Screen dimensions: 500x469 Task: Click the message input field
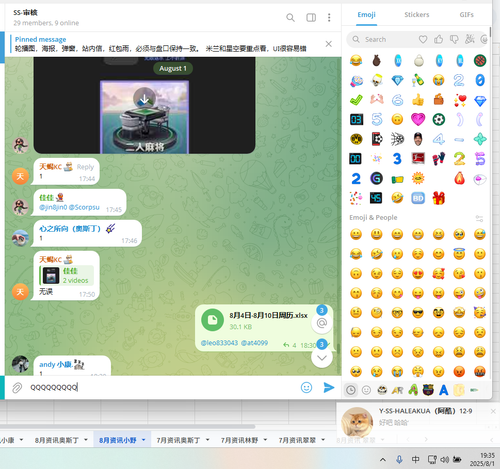pos(162,387)
